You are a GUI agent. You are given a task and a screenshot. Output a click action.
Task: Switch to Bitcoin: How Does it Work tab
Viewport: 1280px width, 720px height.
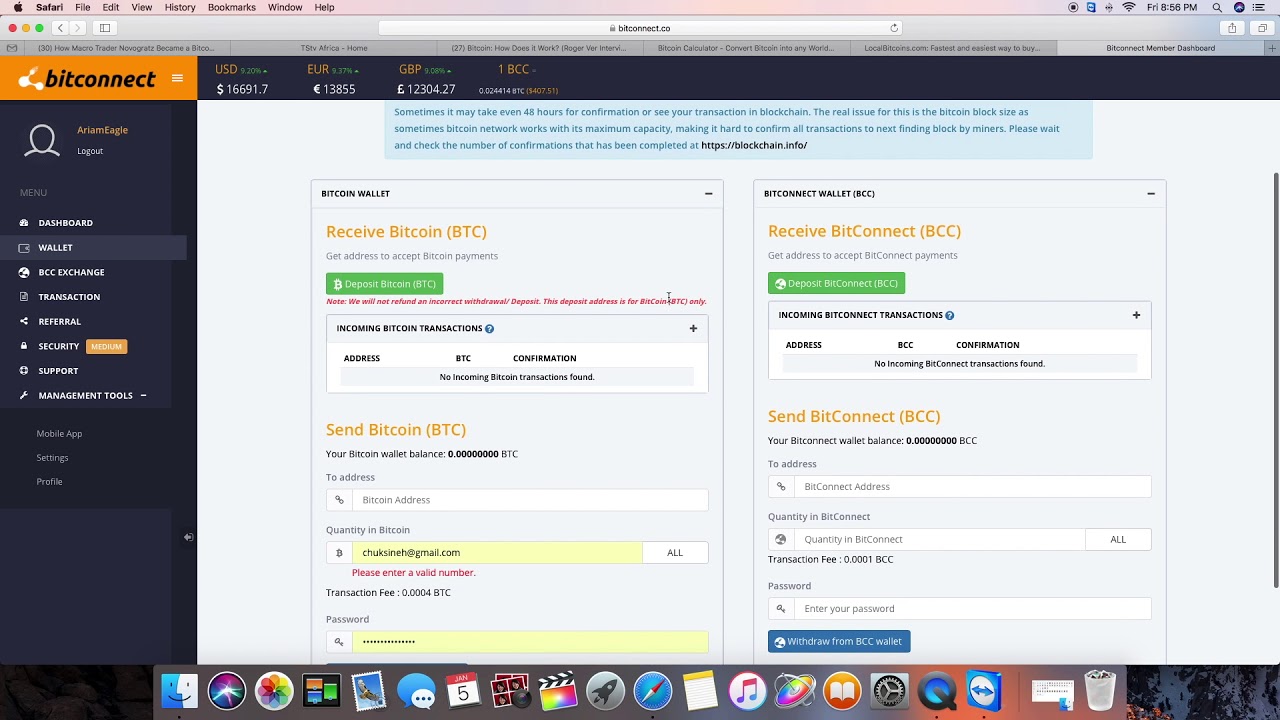pyautogui.click(x=540, y=48)
